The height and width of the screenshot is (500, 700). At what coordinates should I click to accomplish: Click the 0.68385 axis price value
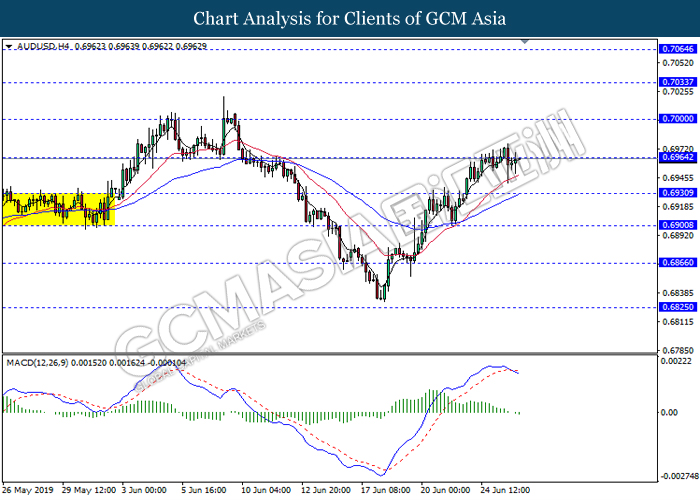coord(678,293)
